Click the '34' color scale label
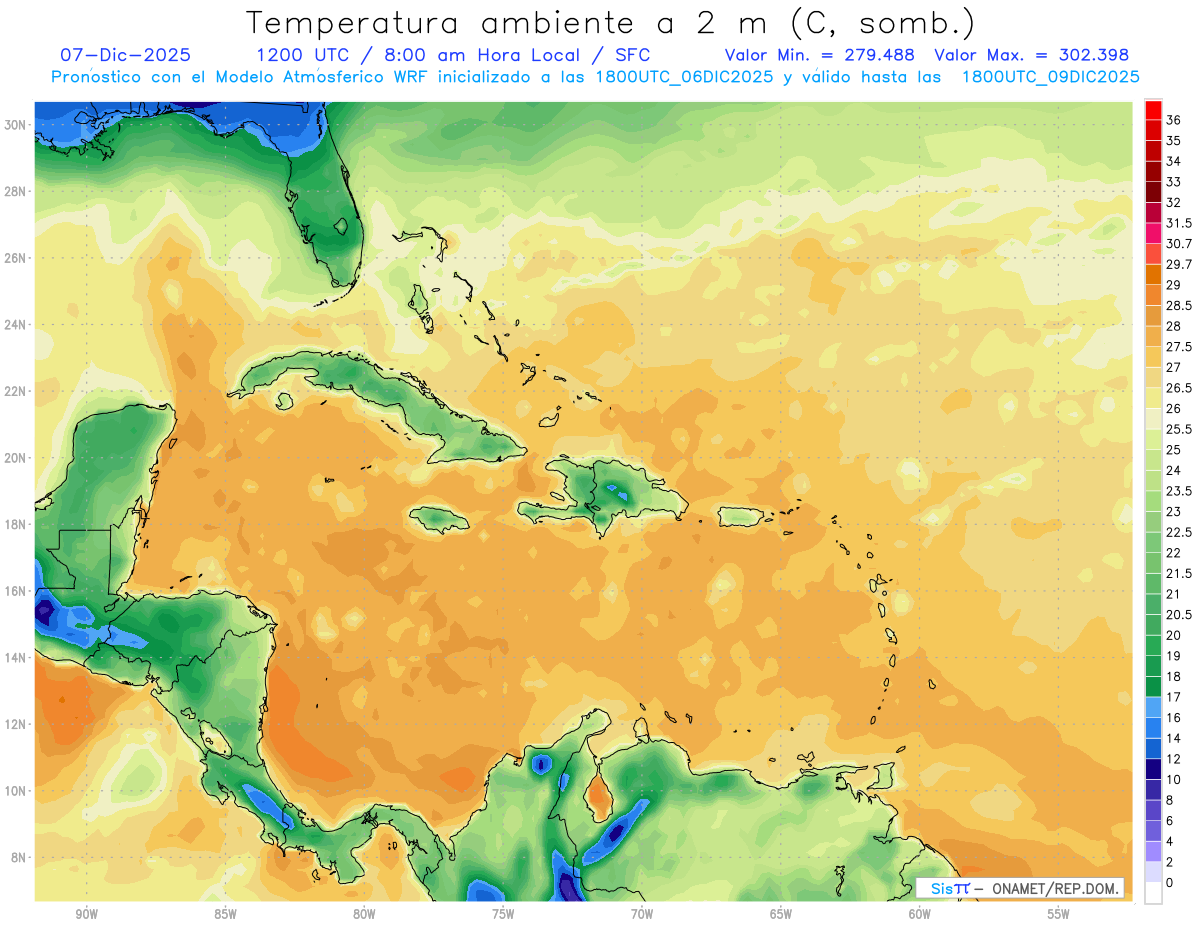Screen dimensions: 1200x927 pyautogui.click(x=1173, y=161)
